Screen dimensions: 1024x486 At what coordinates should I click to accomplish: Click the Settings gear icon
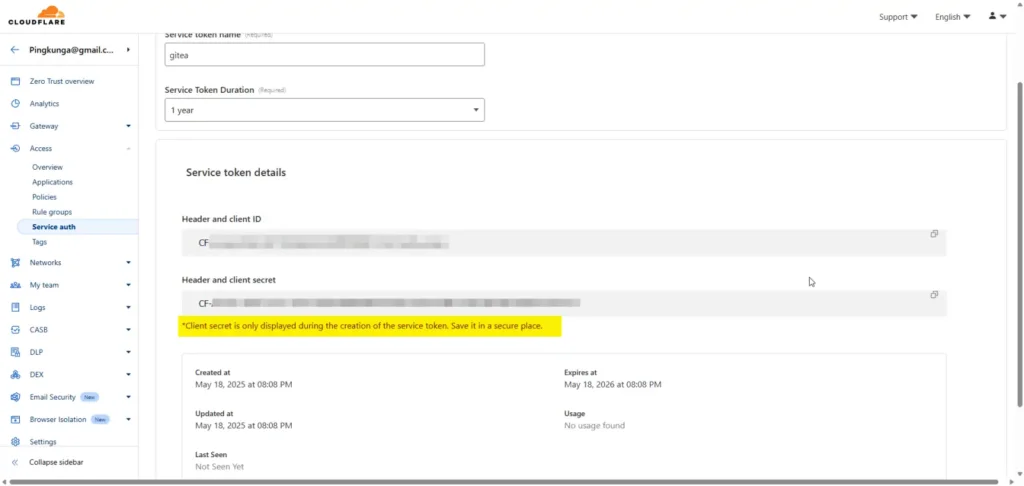16,442
